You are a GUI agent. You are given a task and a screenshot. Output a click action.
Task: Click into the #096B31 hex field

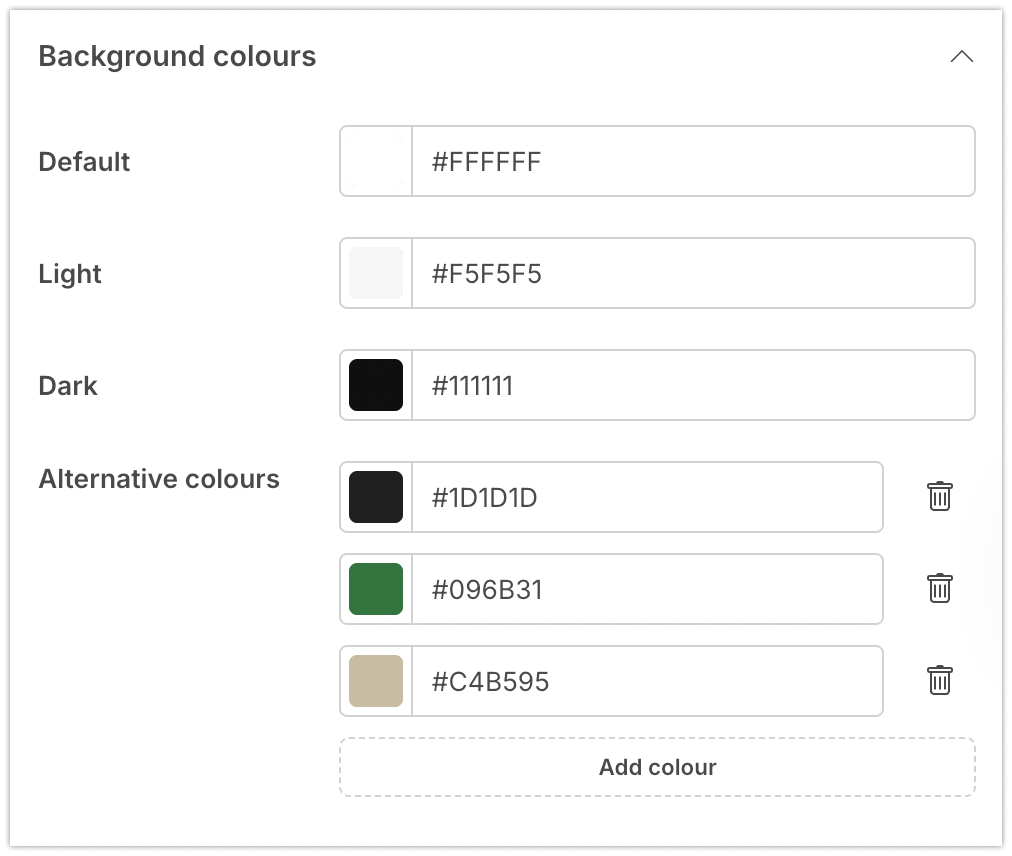pyautogui.click(x=646, y=589)
